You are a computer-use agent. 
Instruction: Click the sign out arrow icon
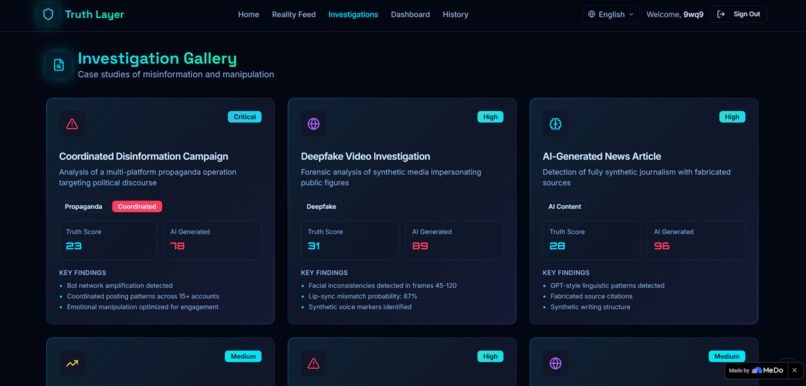721,14
